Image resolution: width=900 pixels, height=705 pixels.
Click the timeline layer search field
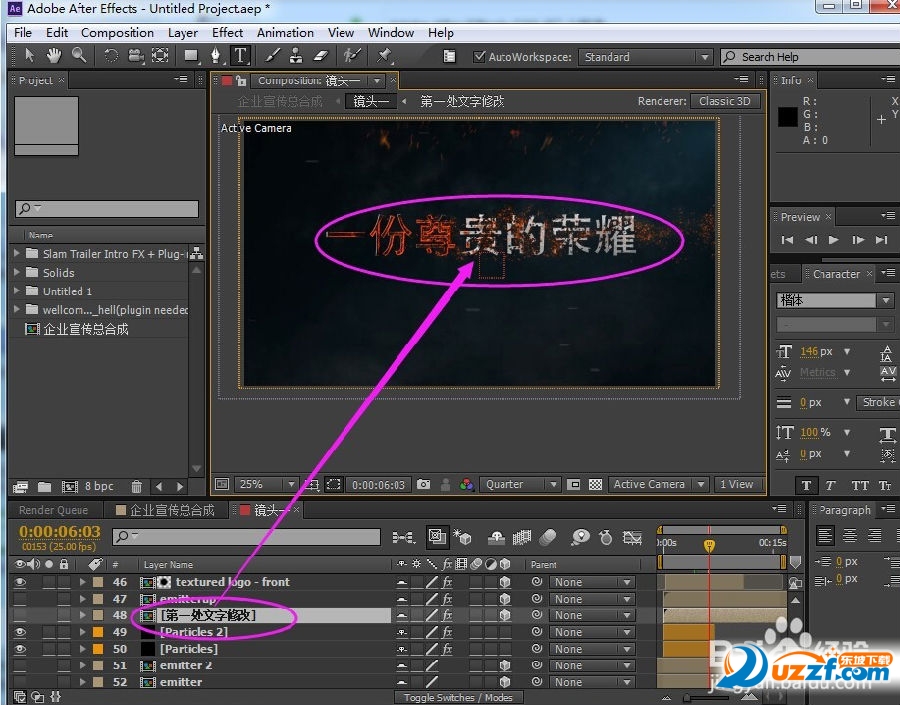click(x=246, y=537)
